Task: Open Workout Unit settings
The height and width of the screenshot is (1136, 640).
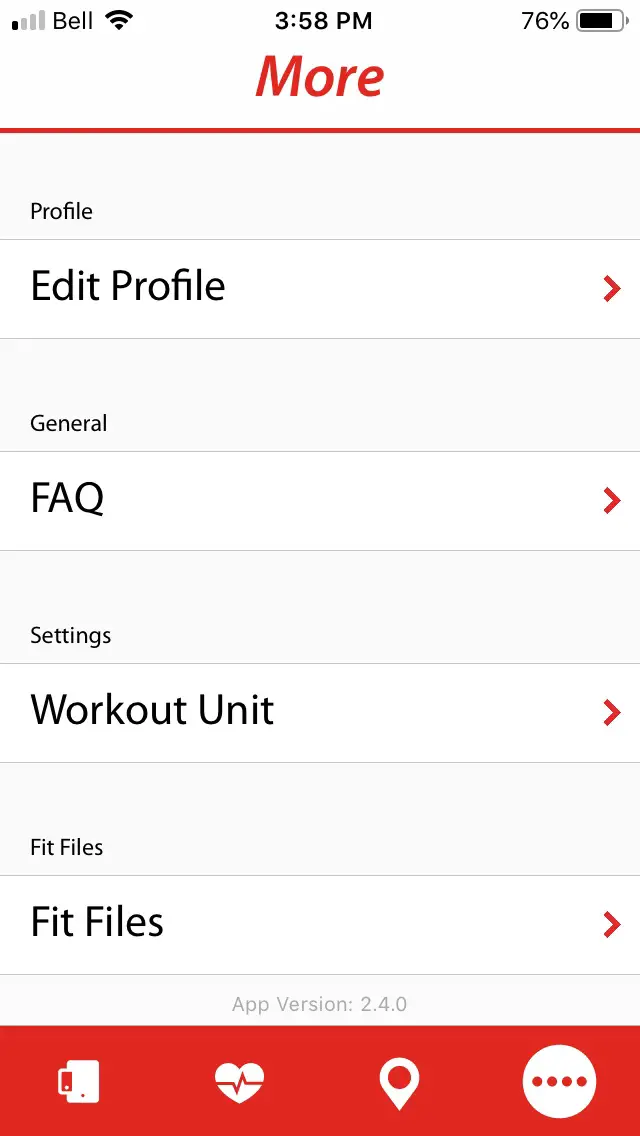Action: (152, 712)
